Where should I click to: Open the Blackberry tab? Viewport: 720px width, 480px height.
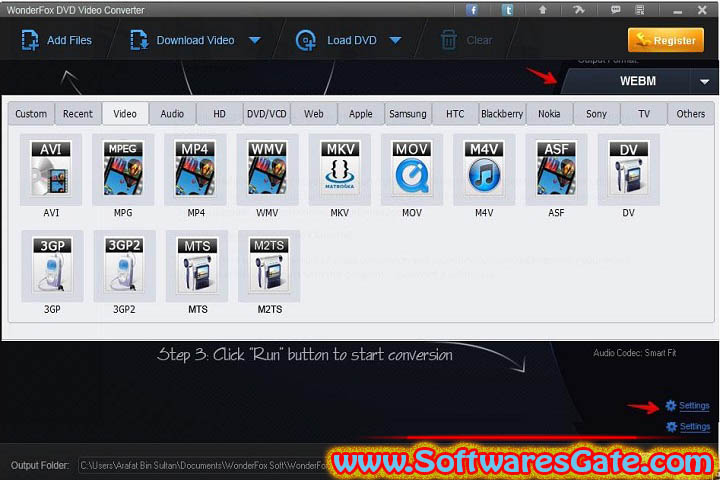pyautogui.click(x=502, y=114)
